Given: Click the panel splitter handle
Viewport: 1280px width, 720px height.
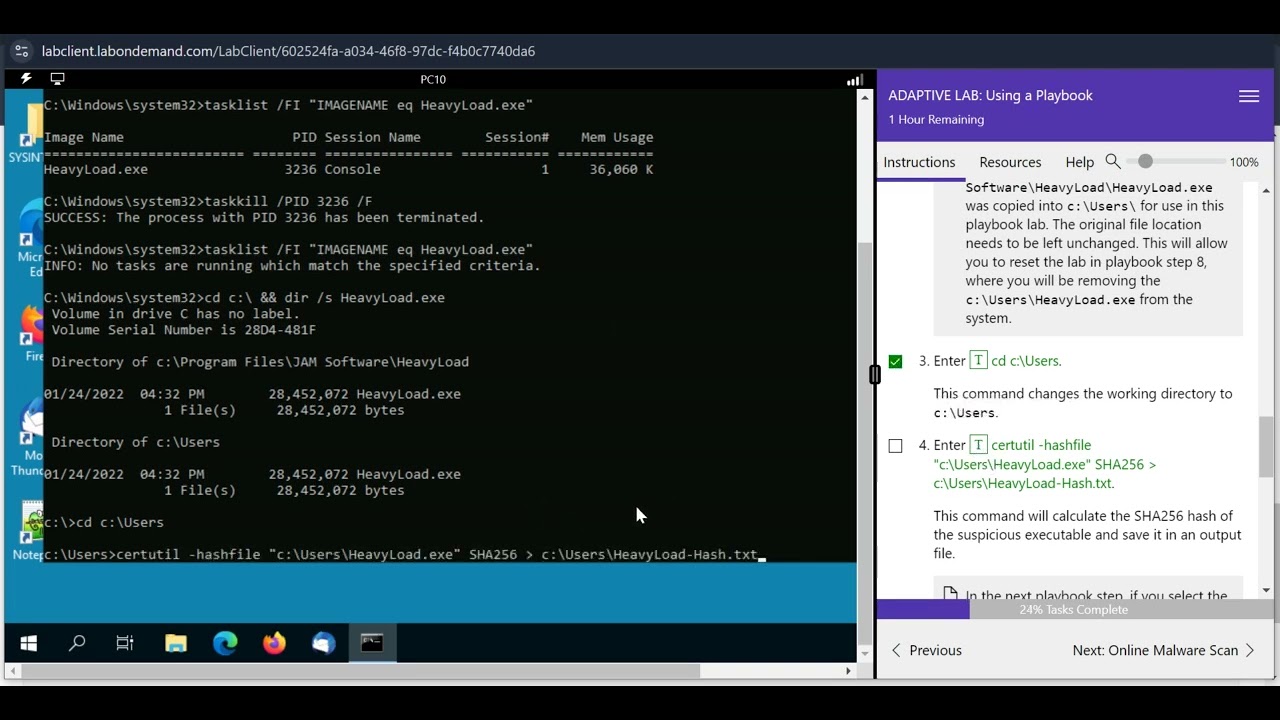Looking at the screenshot, I should 875,374.
